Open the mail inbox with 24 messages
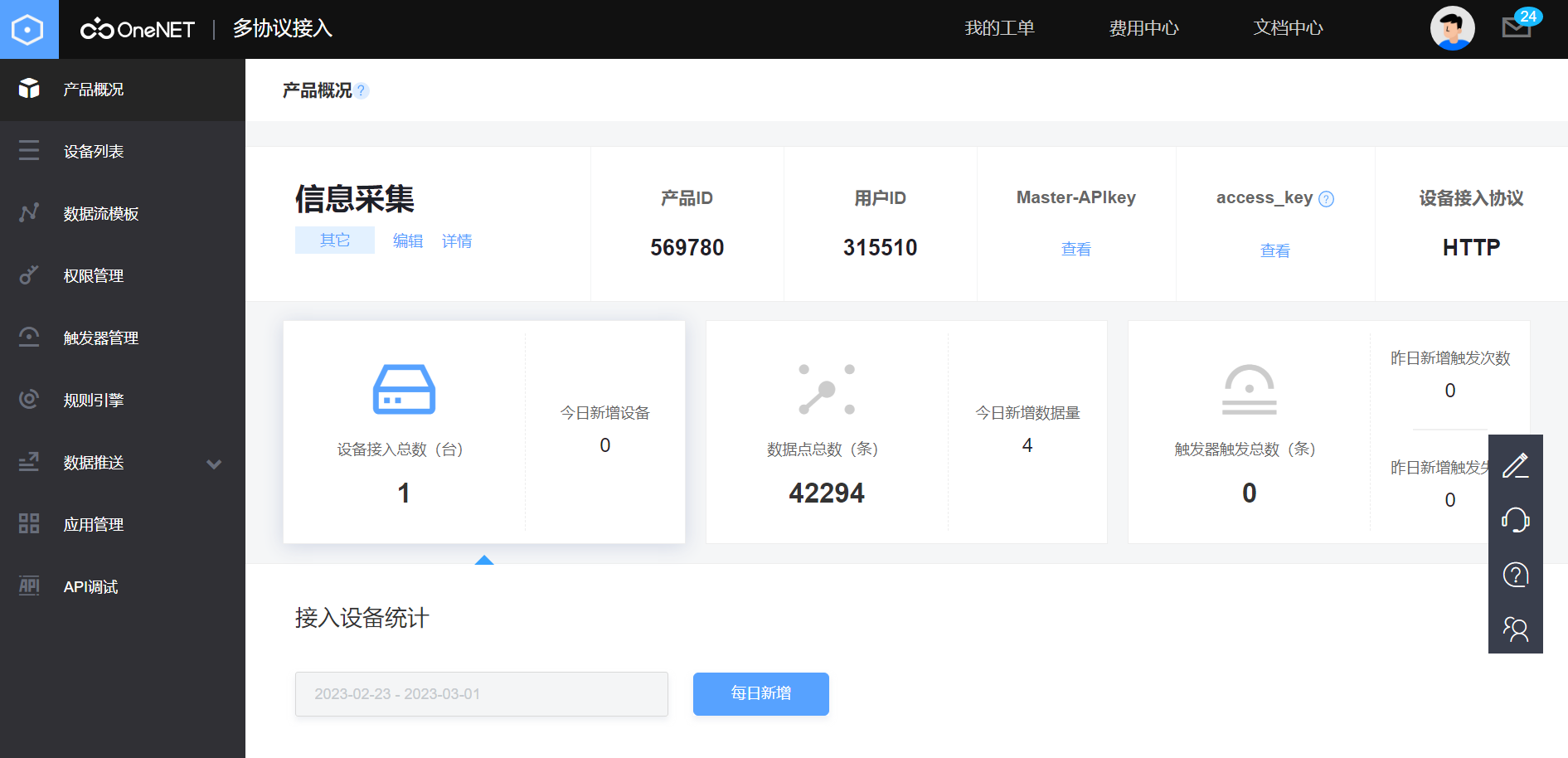The width and height of the screenshot is (1568, 758). tap(1517, 27)
